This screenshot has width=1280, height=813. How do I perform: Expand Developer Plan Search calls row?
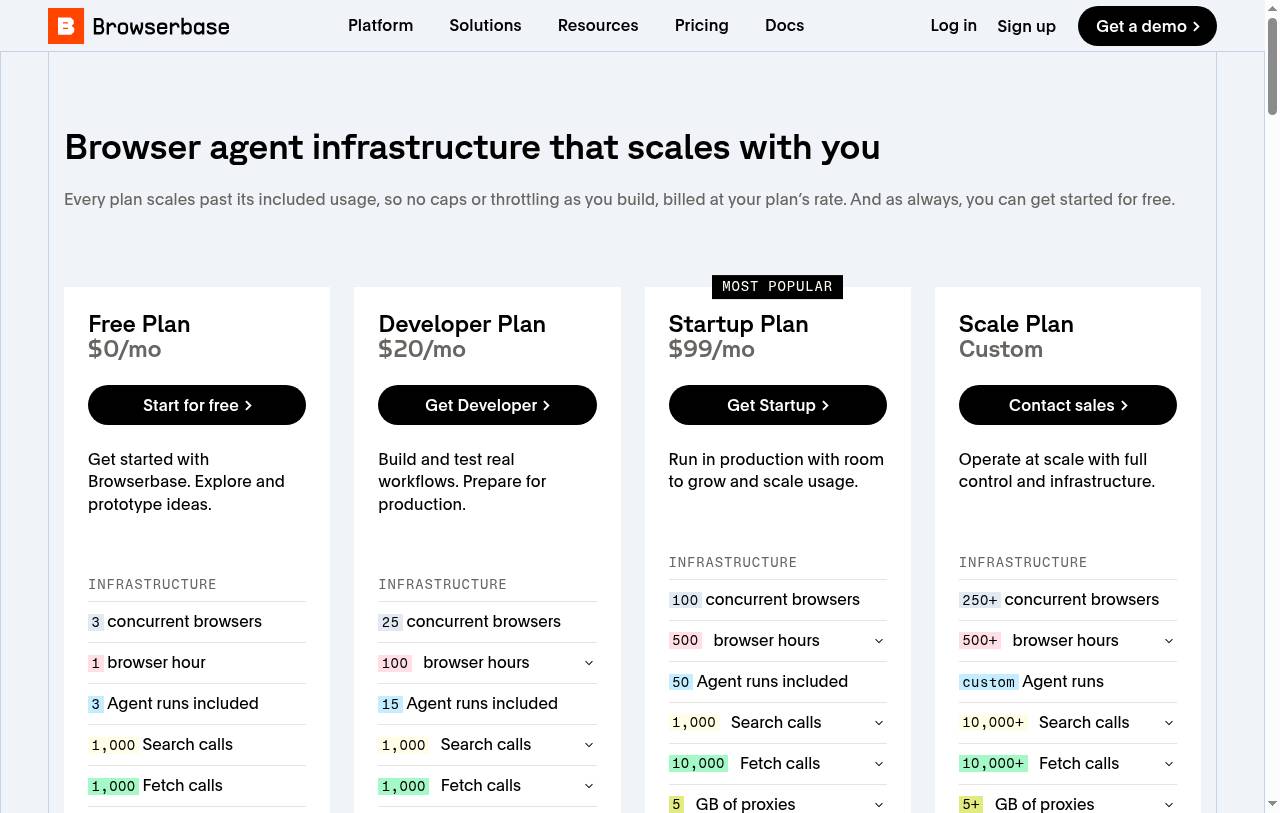click(x=487, y=745)
